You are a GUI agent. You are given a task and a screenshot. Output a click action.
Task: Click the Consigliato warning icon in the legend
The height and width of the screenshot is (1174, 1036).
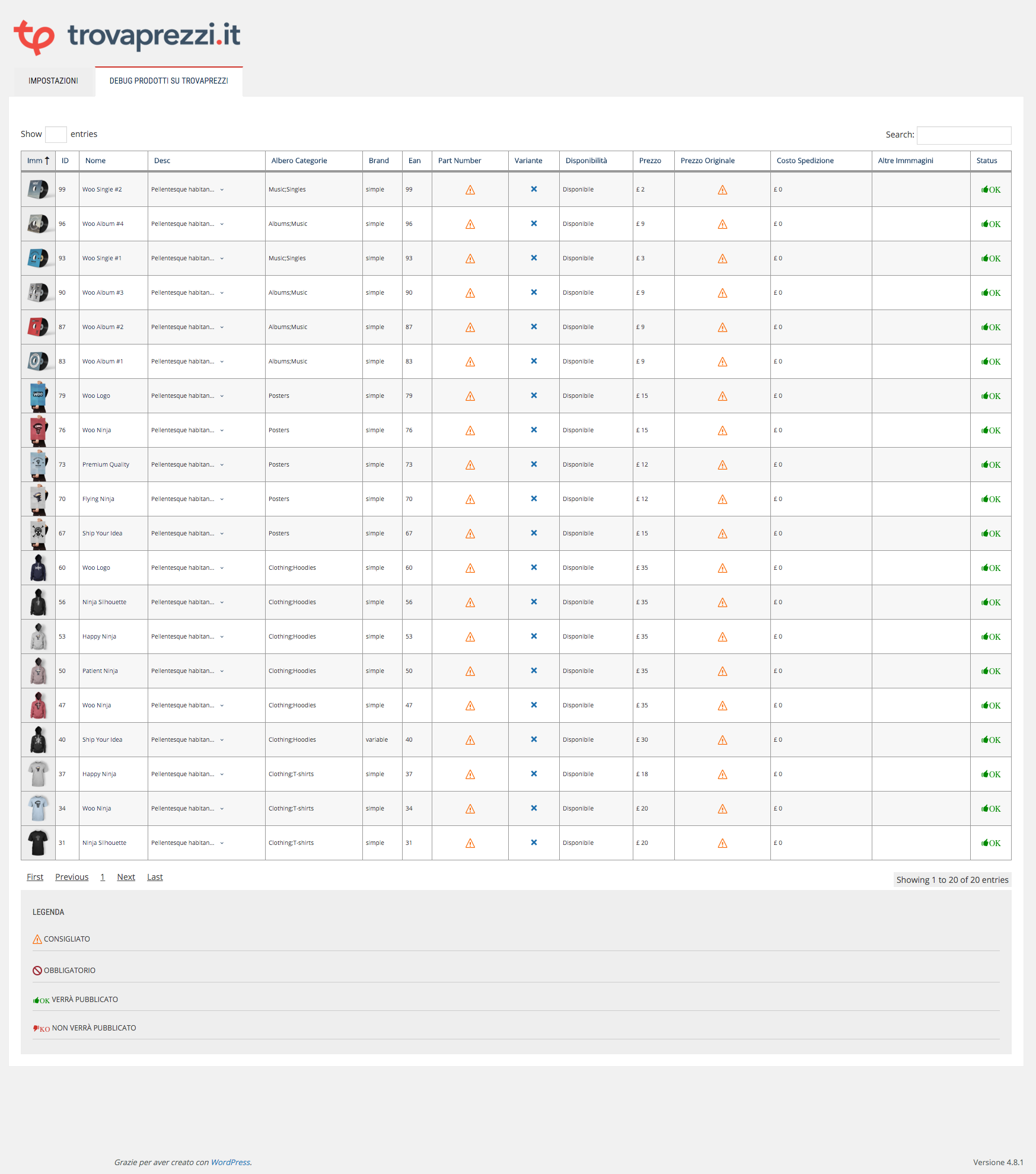pyautogui.click(x=37, y=939)
